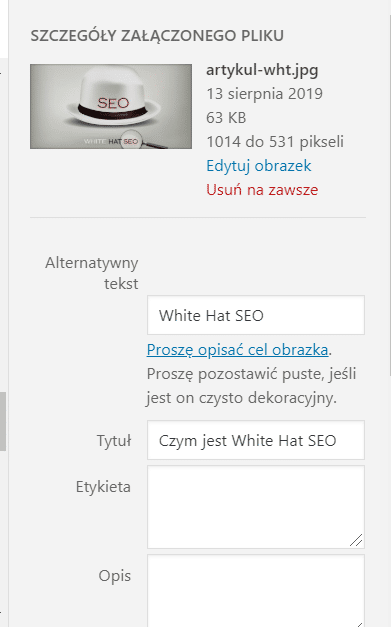Click the Alternatywny tekst label

coord(92,273)
